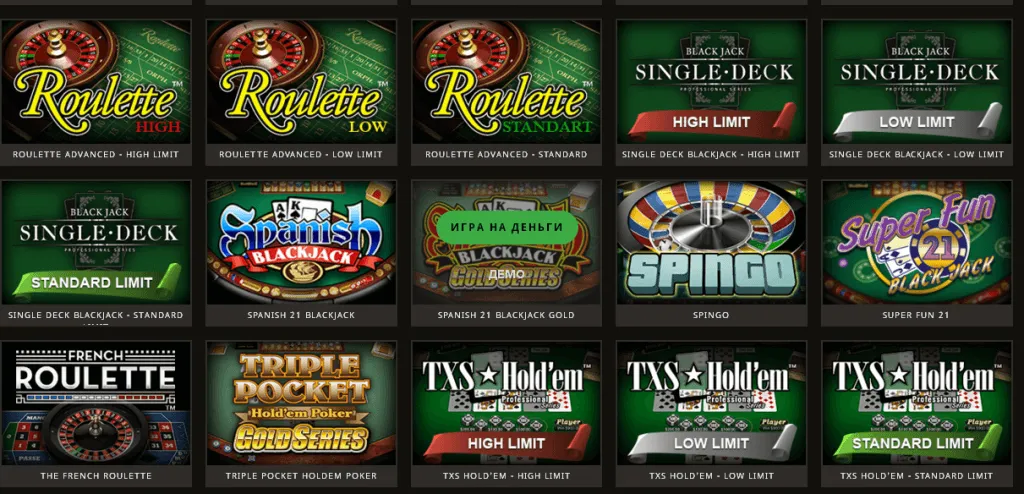
Task: Click the green ИГРА НА ДЕНЬГИ button
Action: (x=507, y=227)
